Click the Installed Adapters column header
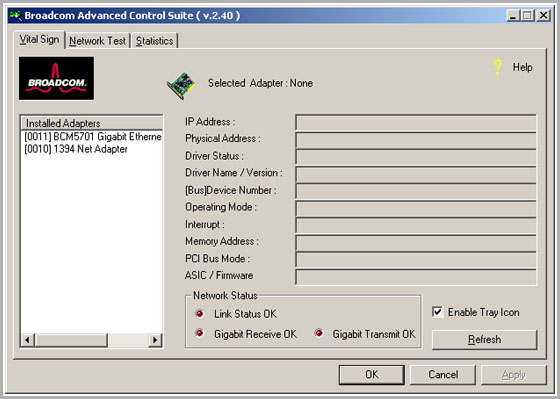This screenshot has width=560, height=399. coord(92,123)
